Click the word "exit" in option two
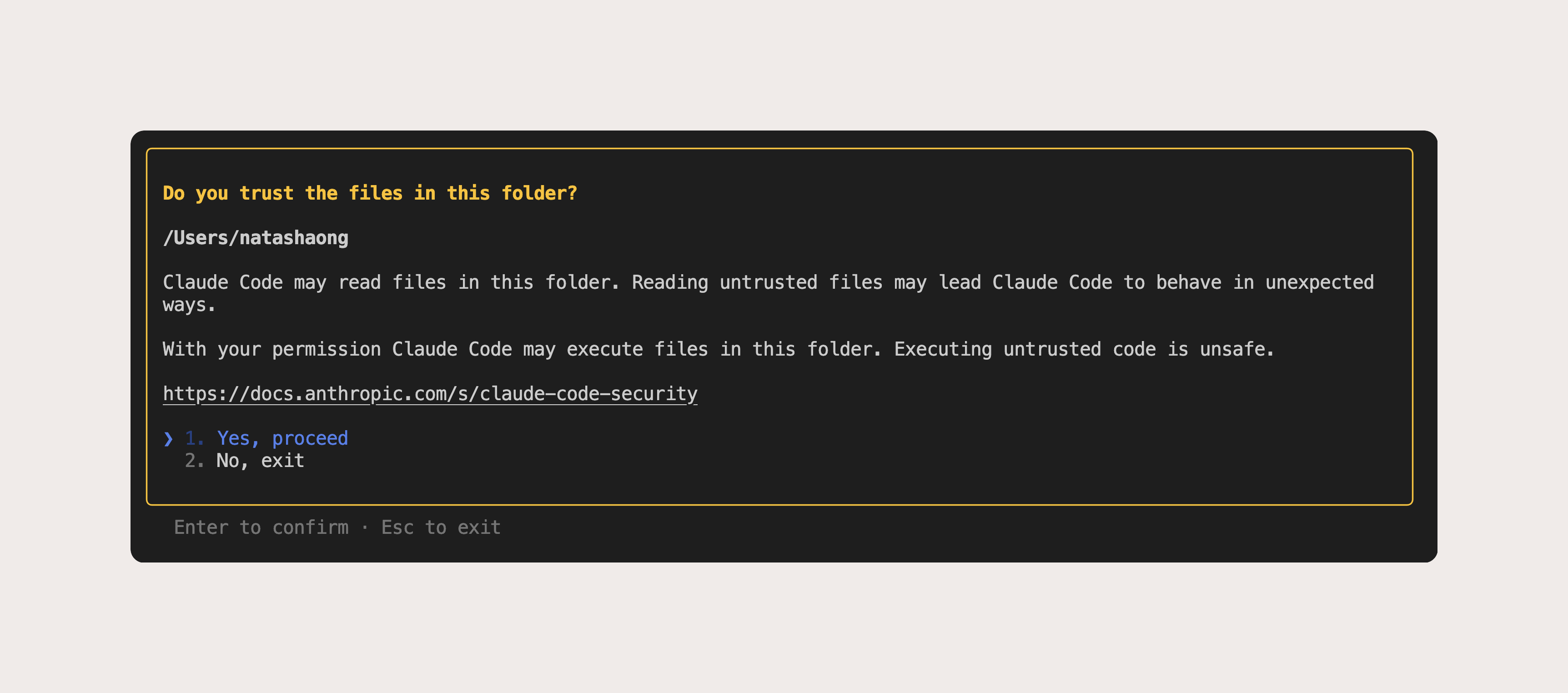This screenshot has width=1568, height=693. click(282, 461)
